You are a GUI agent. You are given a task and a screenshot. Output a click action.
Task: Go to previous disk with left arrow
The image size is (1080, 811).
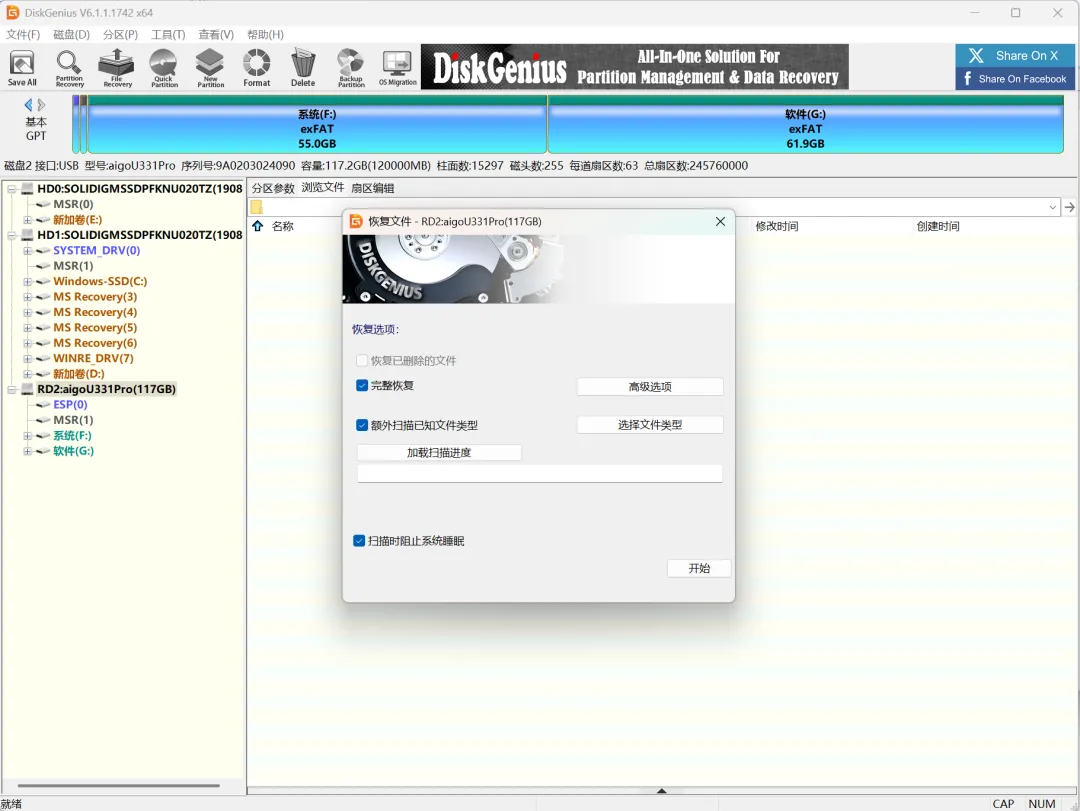28,105
